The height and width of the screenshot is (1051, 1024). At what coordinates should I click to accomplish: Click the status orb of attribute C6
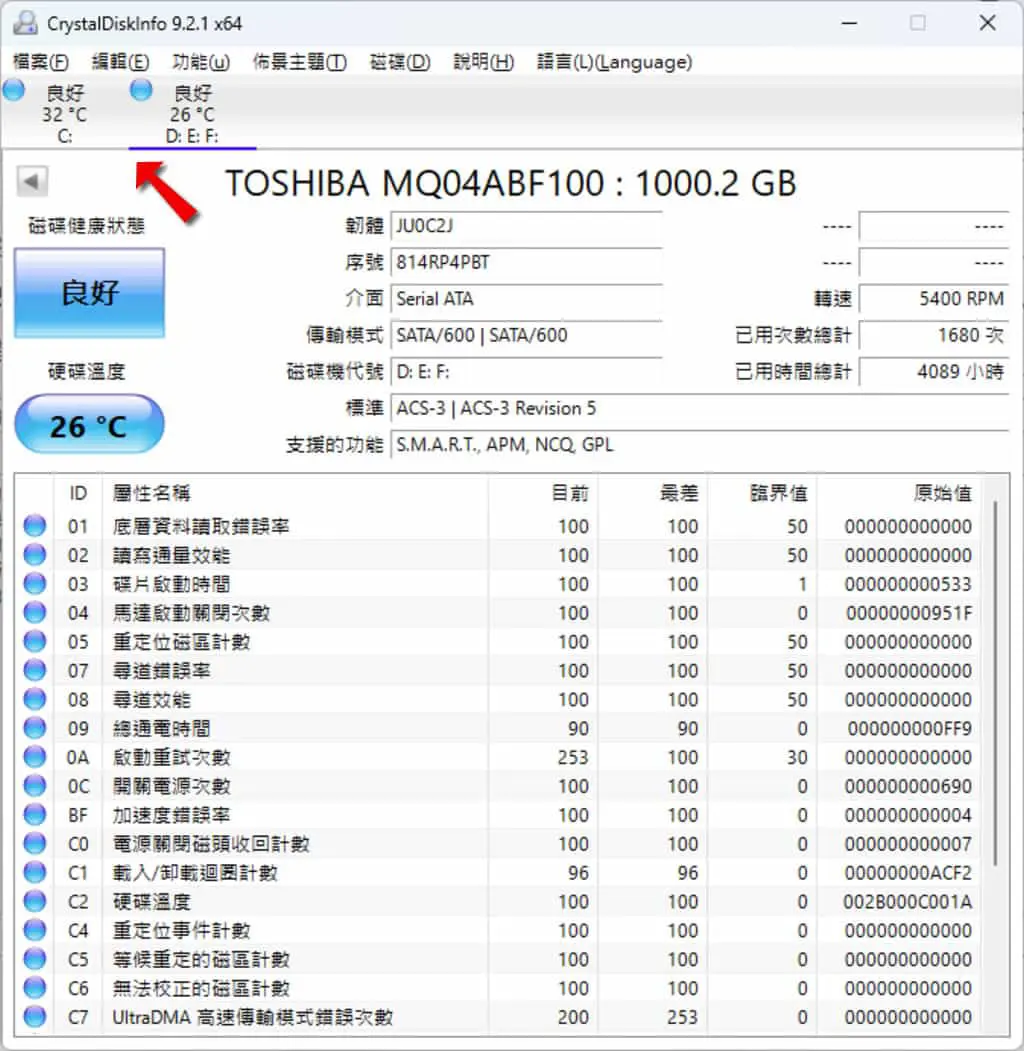pos(35,987)
